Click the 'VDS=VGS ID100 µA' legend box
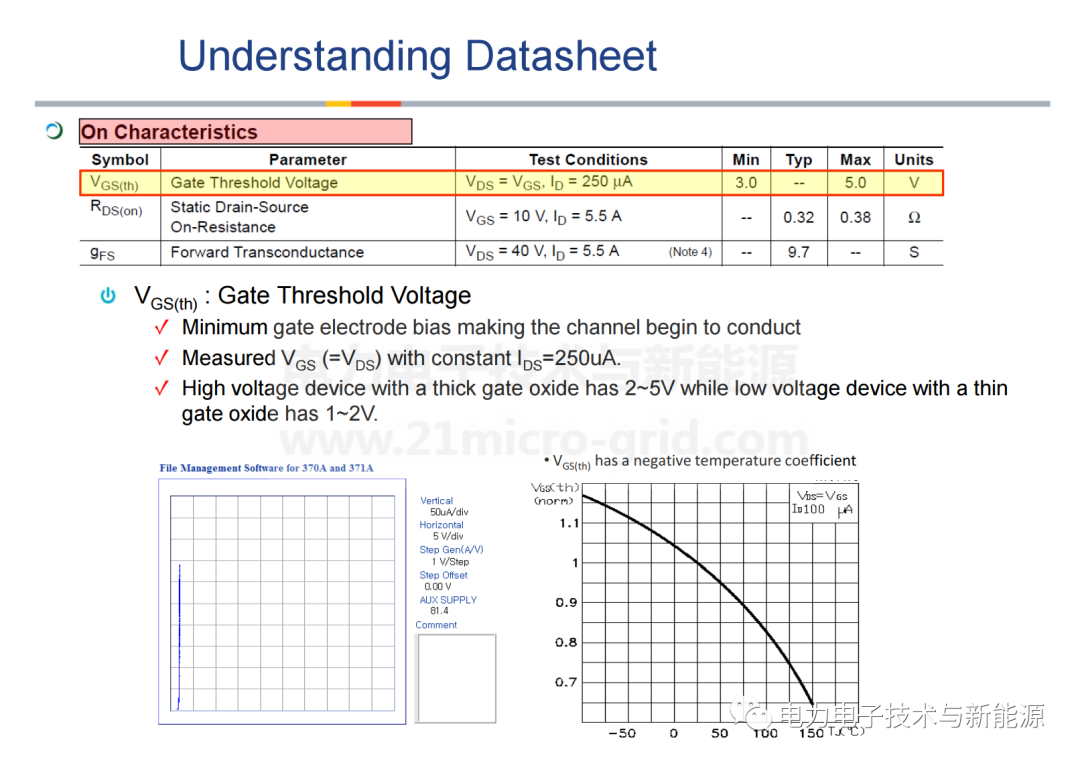 click(823, 503)
